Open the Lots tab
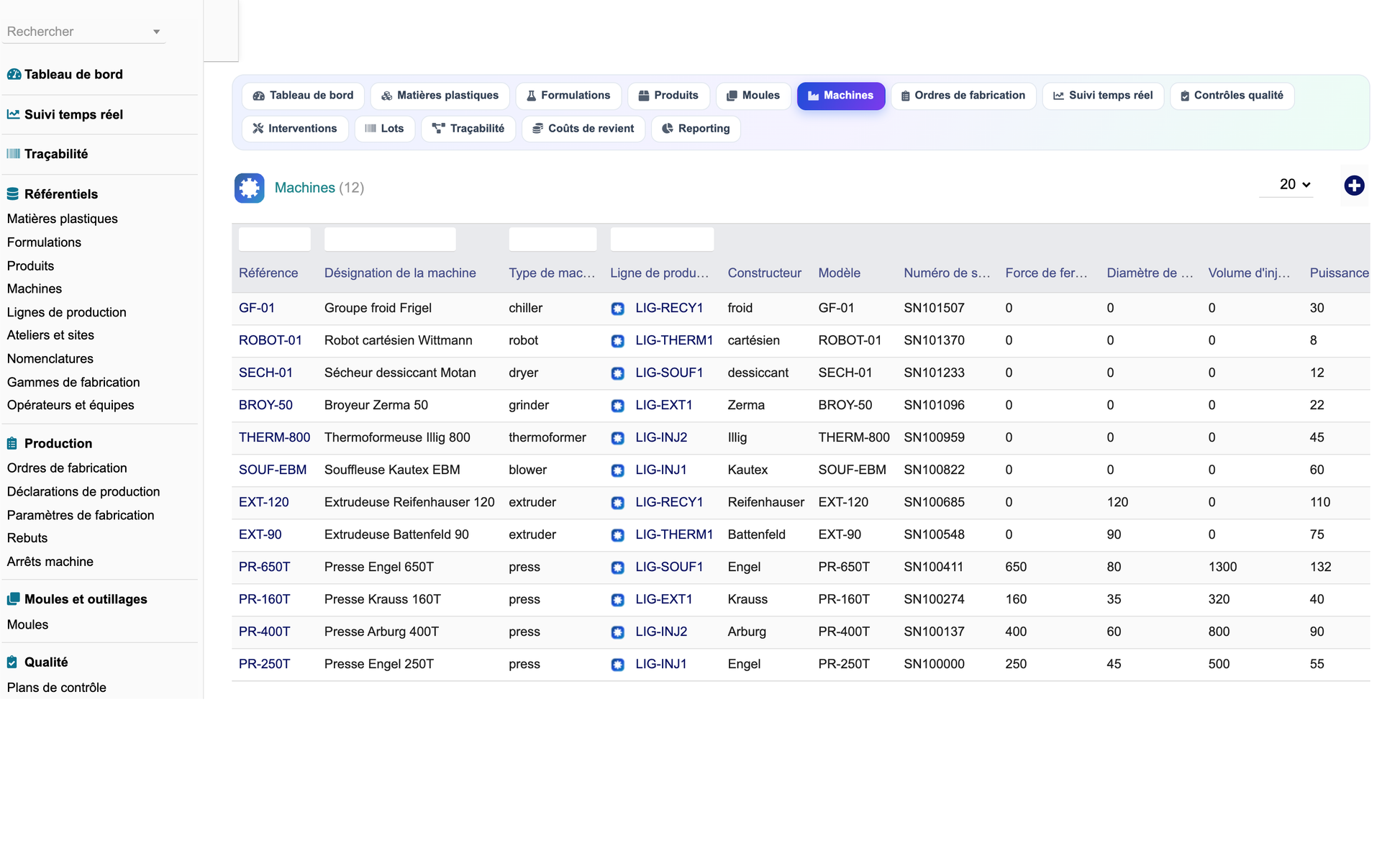Screen dimensions: 1400x866 click(385, 129)
